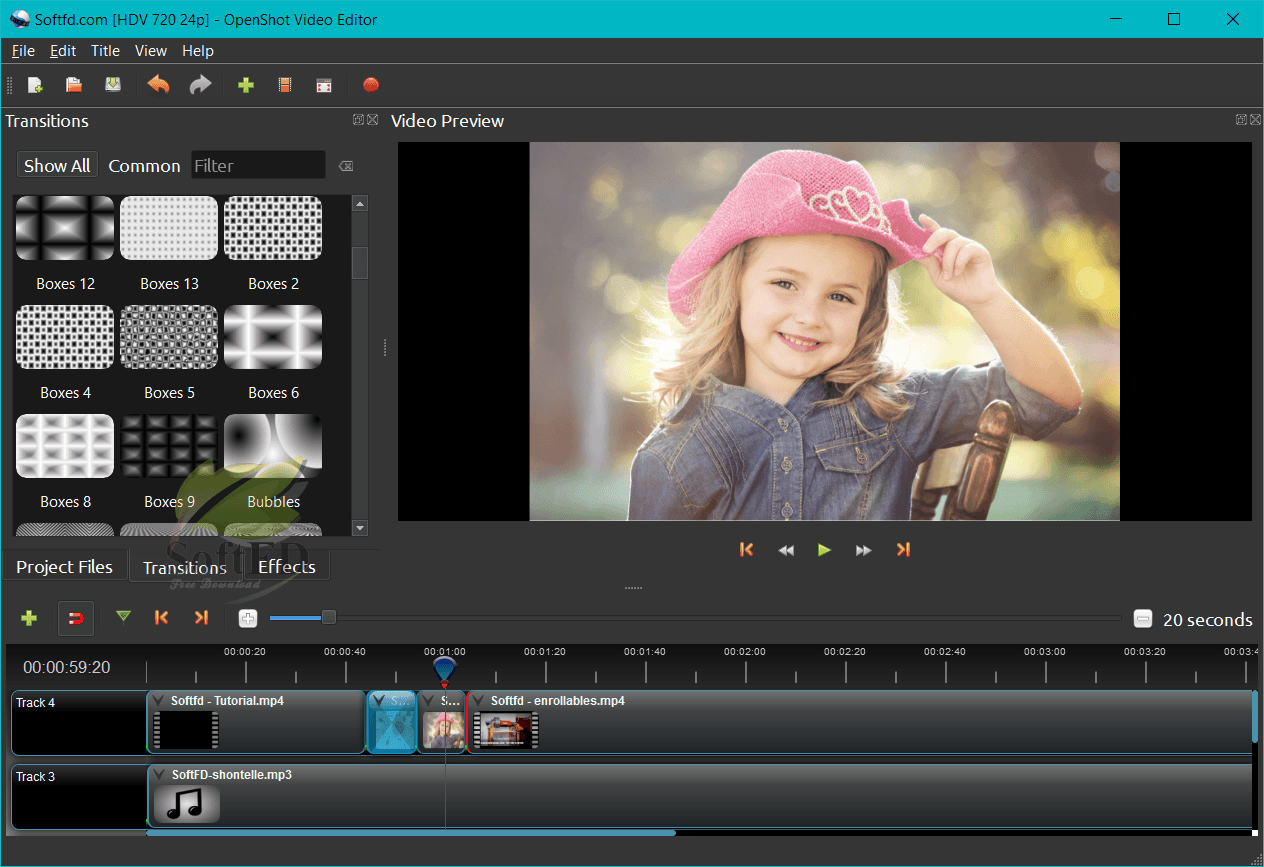Add a marker with the green triangle
Image resolution: width=1264 pixels, height=867 pixels.
click(x=123, y=617)
